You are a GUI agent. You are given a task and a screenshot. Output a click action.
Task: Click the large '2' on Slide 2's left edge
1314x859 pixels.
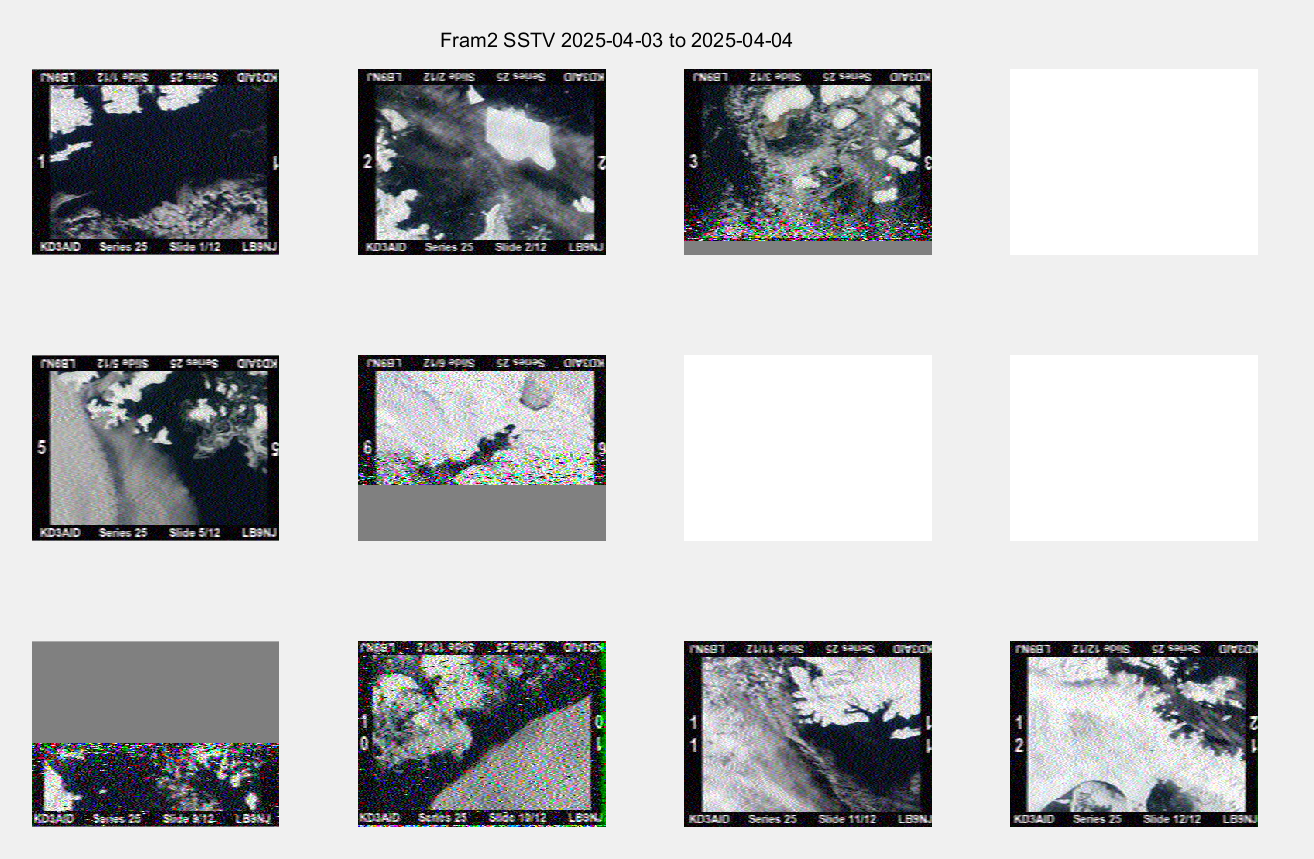[367, 162]
